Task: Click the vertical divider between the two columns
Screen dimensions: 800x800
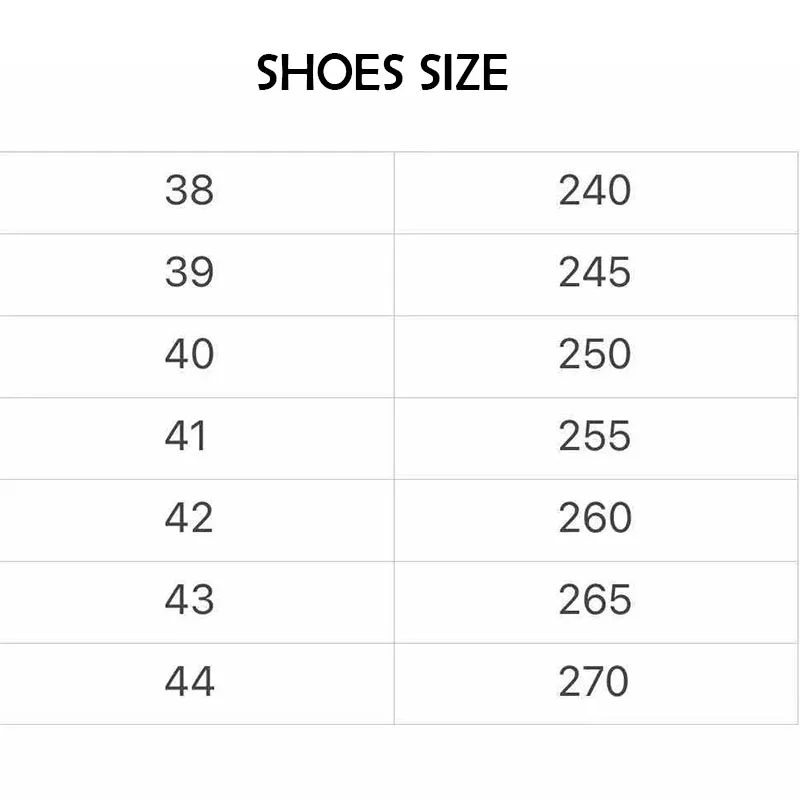Action: tap(394, 438)
